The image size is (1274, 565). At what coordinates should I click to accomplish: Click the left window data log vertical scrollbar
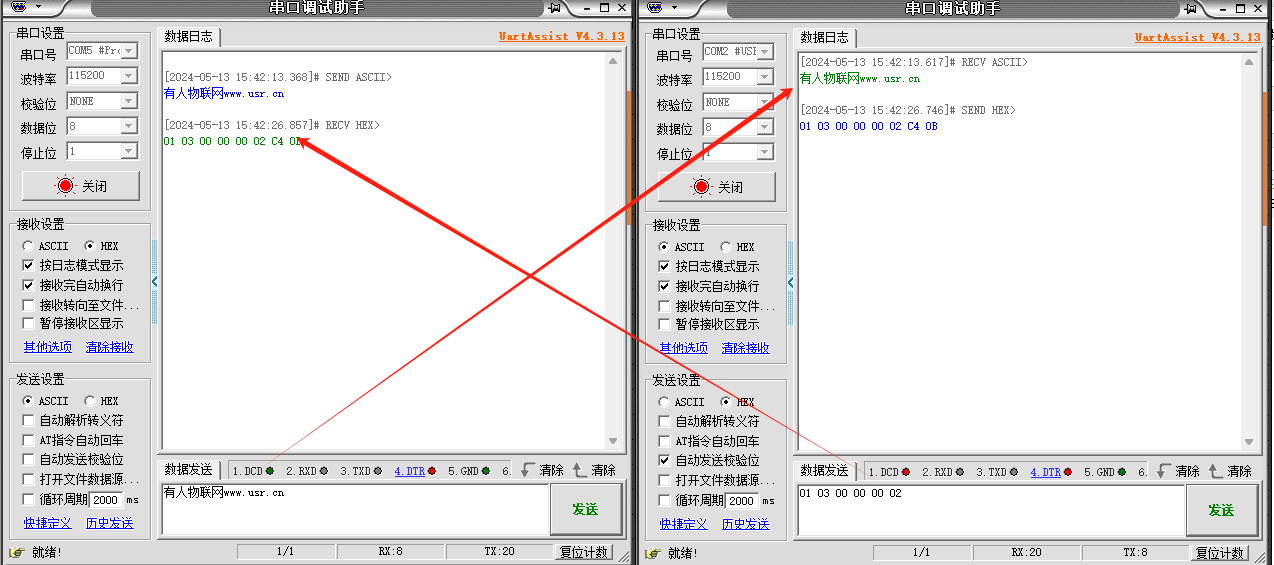click(x=614, y=250)
